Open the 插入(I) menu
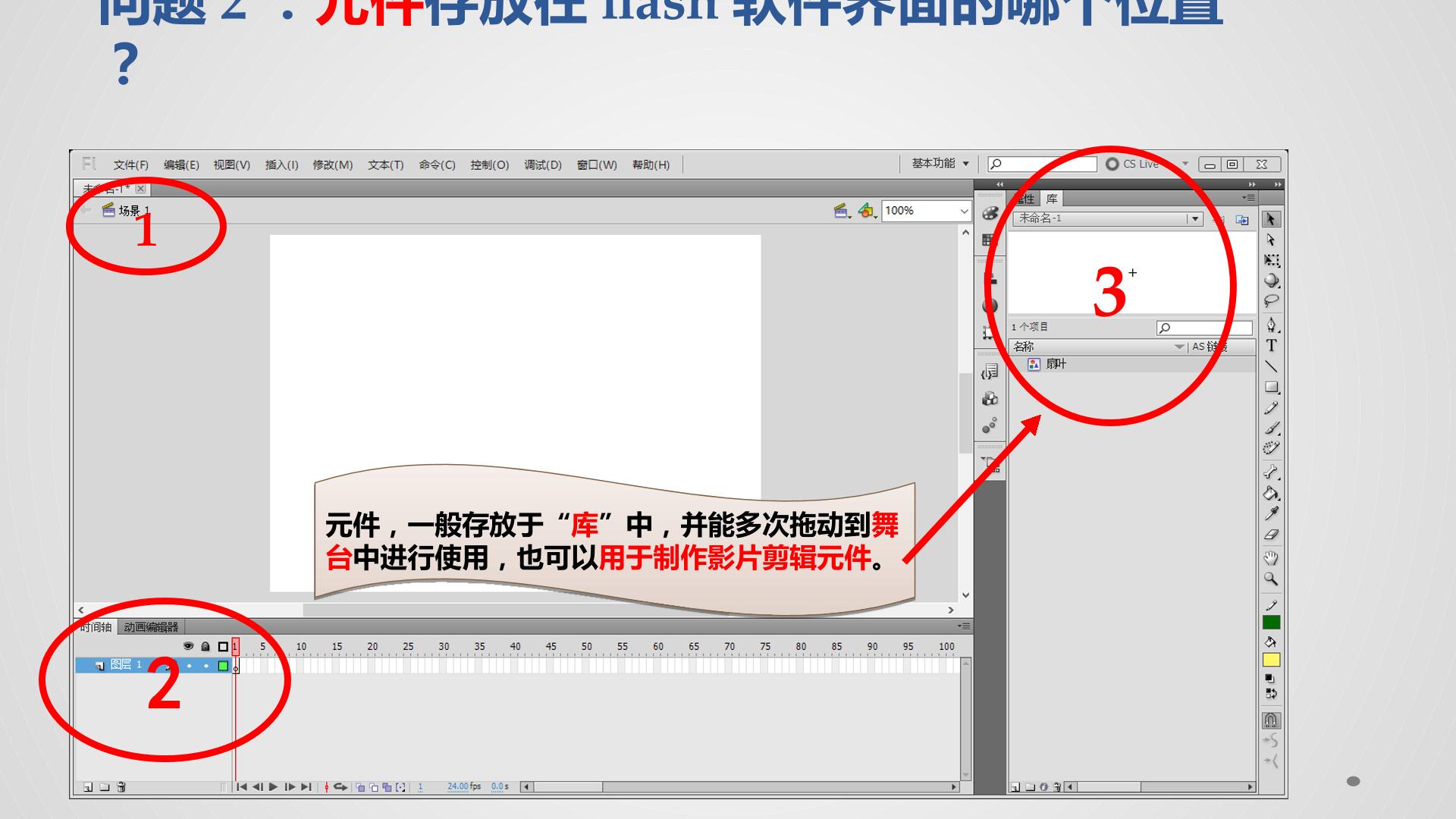Screen dimensions: 1456x819 tap(281, 165)
